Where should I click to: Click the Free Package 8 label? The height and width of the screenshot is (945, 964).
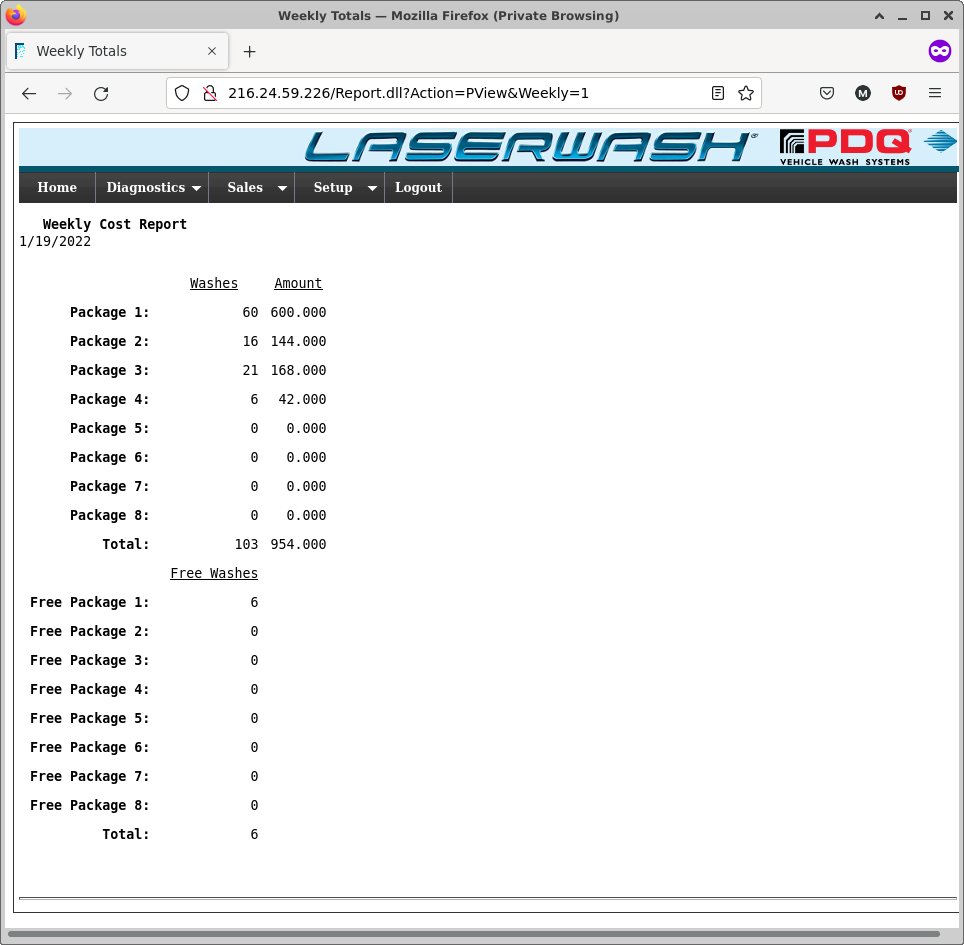coord(90,805)
